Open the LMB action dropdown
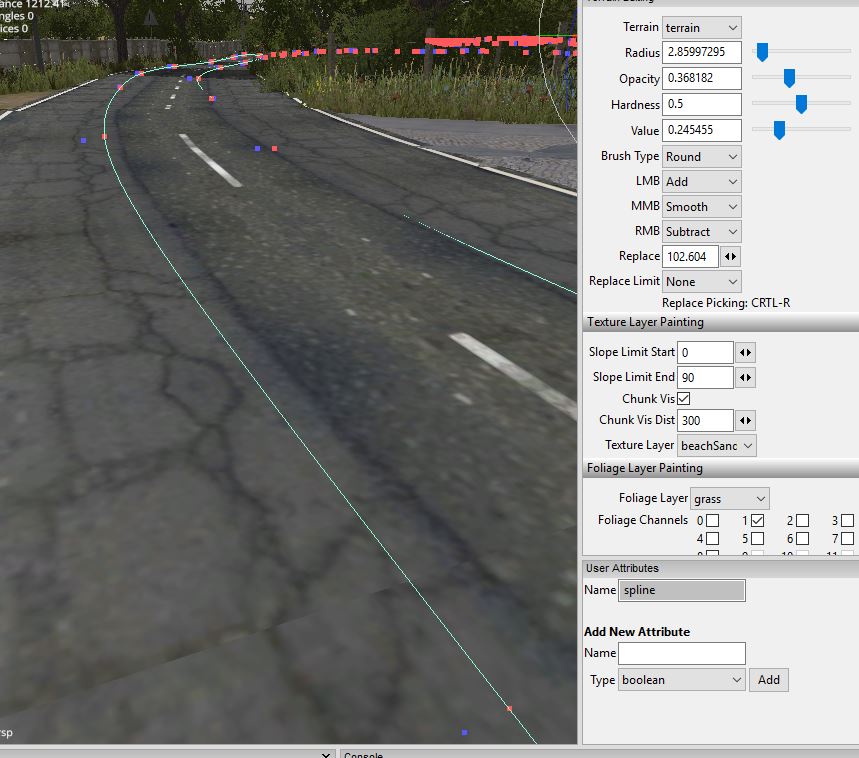859x758 pixels. pos(701,182)
